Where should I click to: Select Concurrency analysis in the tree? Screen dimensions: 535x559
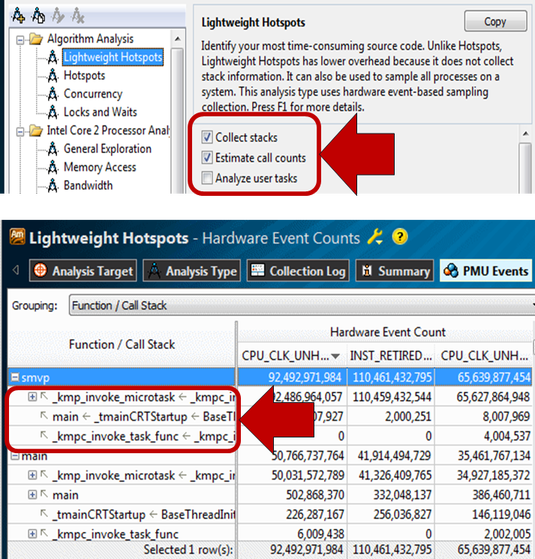93,94
